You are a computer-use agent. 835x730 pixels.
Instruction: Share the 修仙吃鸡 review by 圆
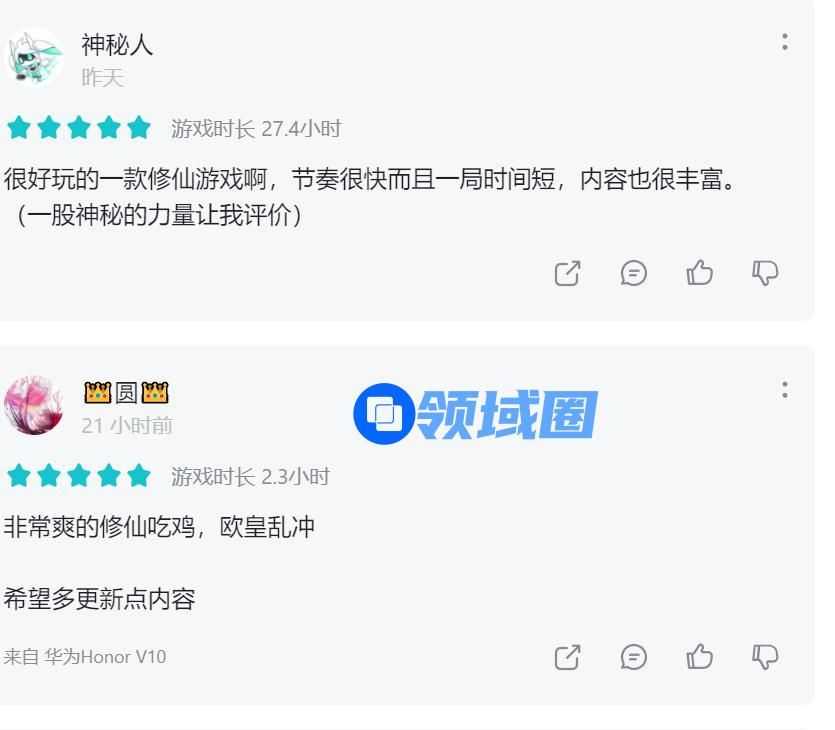click(x=567, y=657)
